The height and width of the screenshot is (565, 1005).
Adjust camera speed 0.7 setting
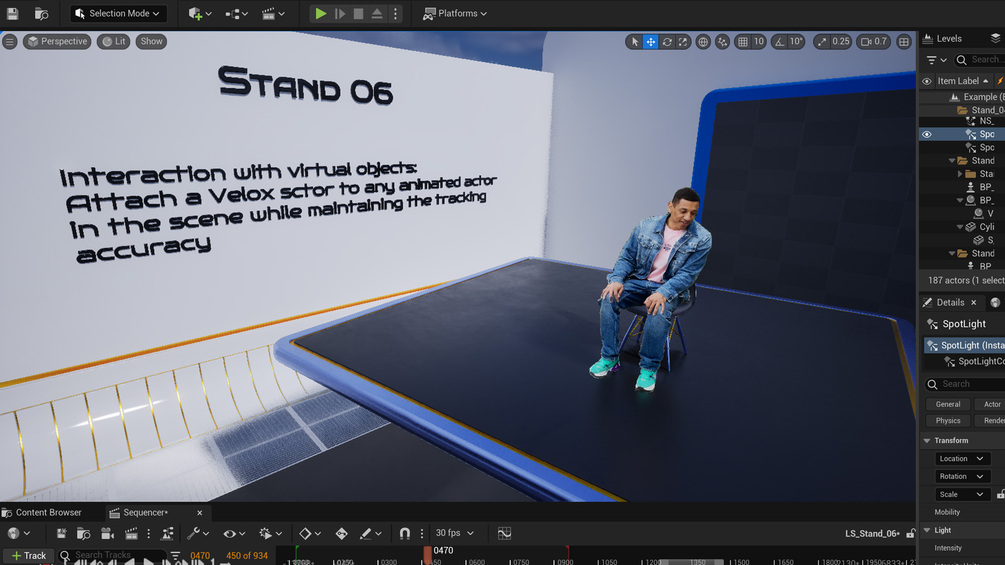tap(874, 42)
